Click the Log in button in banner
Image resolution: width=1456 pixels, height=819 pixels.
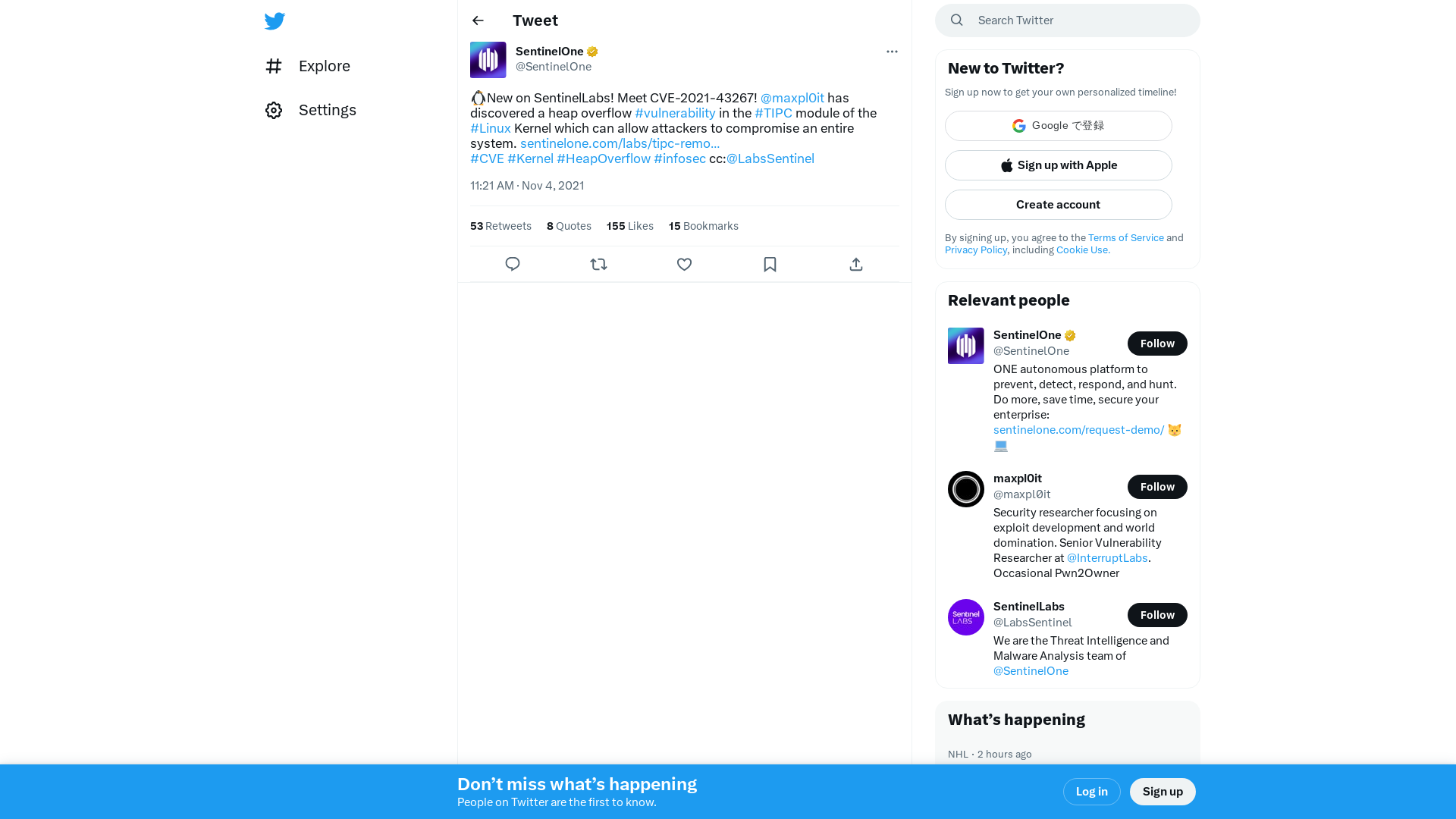pos(1092,792)
